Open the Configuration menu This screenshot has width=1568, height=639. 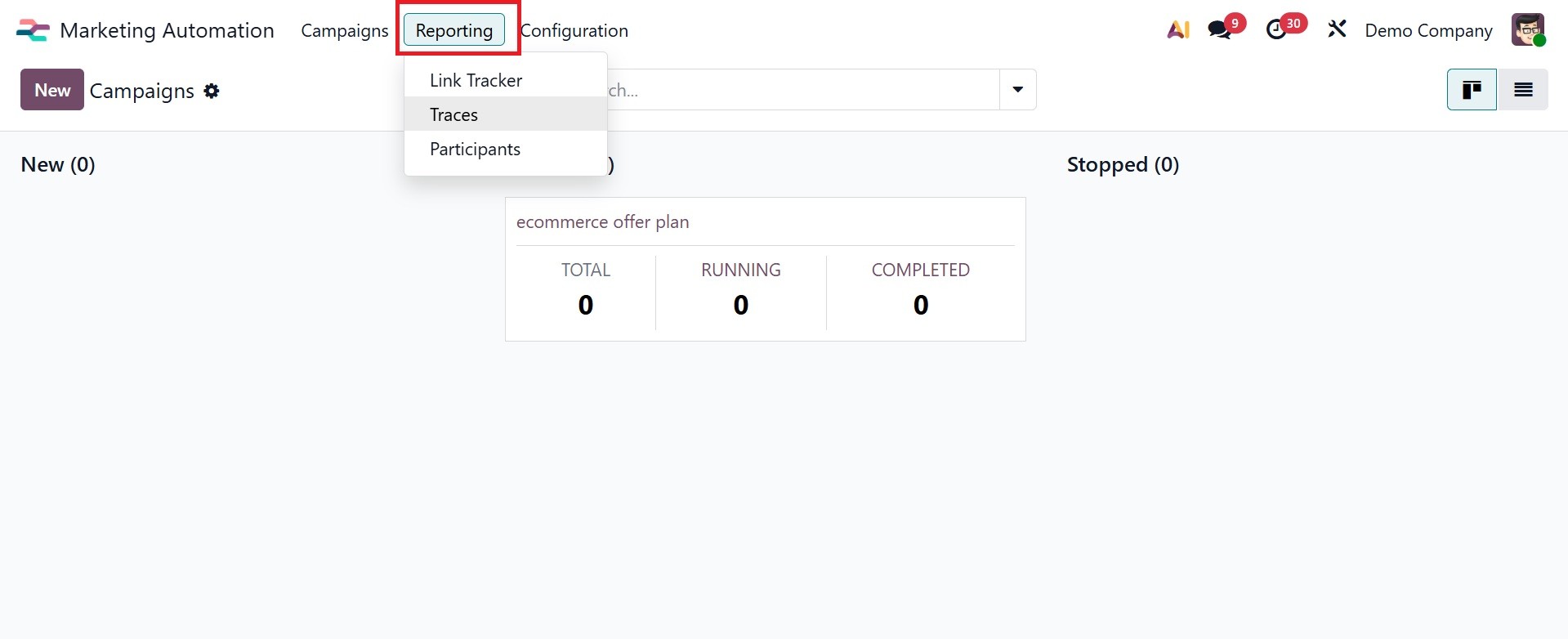click(x=574, y=30)
